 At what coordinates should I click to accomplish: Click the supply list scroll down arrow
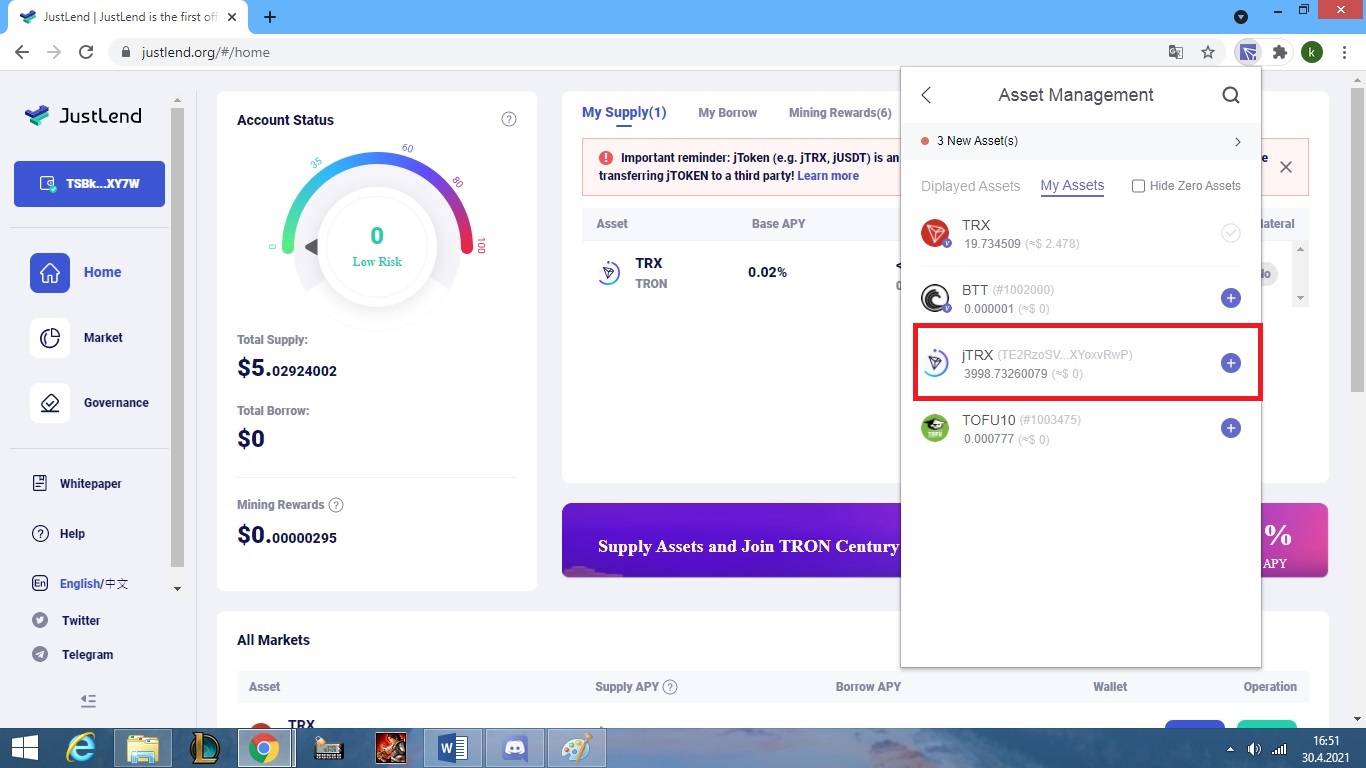pos(1300,298)
